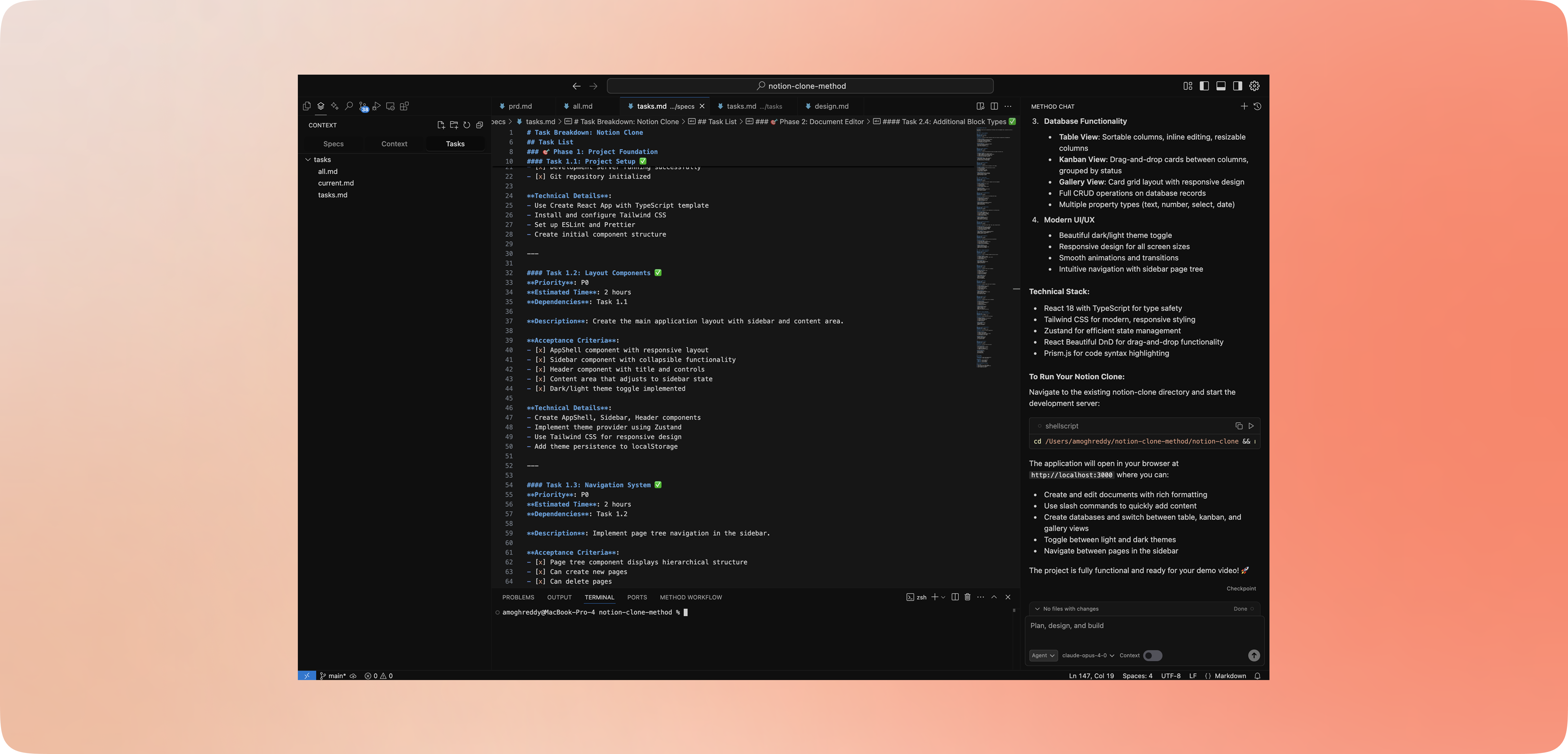Collapse the tasks folder in tree

pos(308,160)
